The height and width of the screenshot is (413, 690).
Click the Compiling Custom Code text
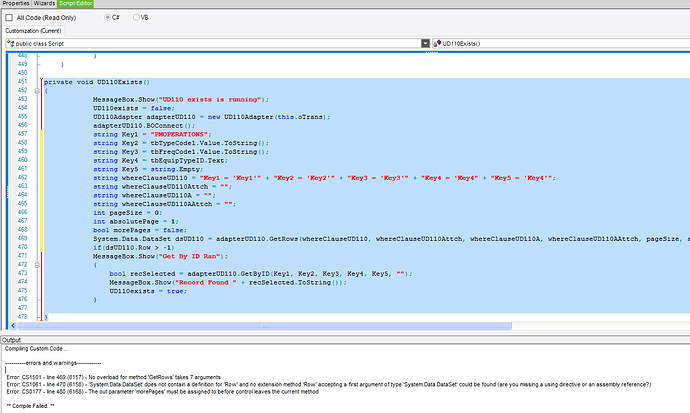pyautogui.click(x=37, y=349)
